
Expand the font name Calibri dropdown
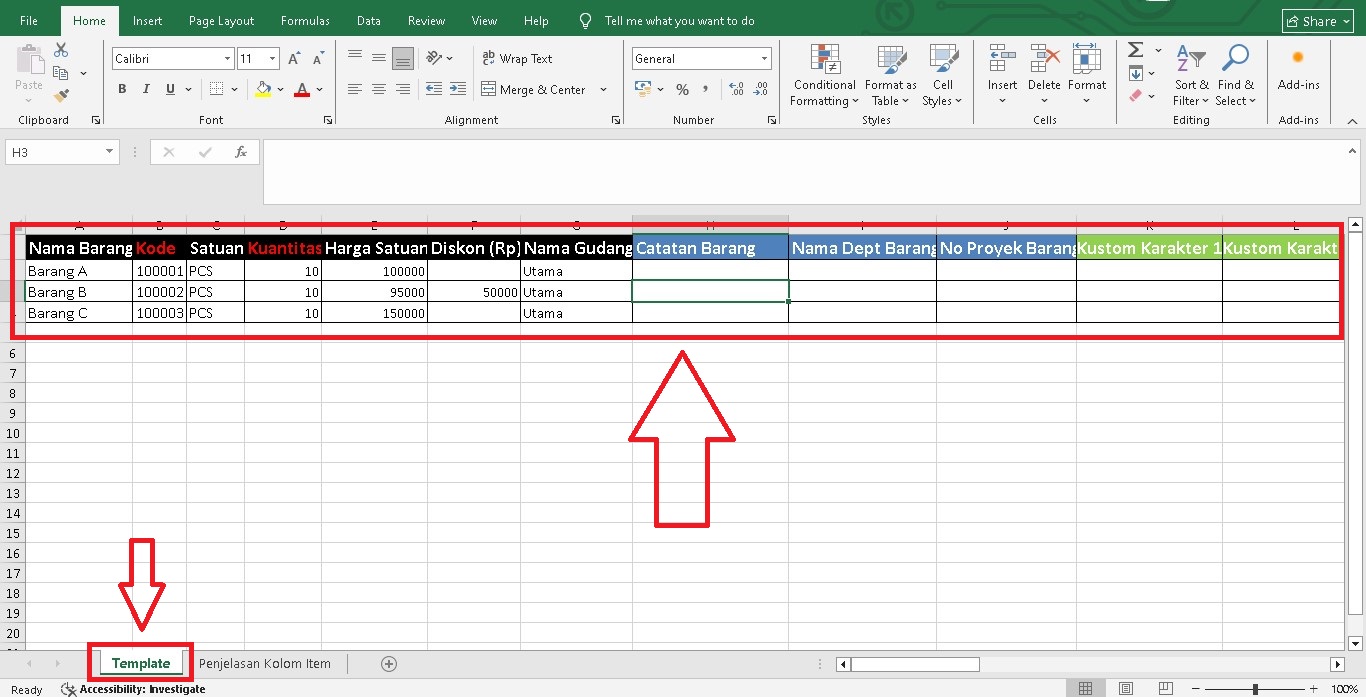tap(227, 59)
